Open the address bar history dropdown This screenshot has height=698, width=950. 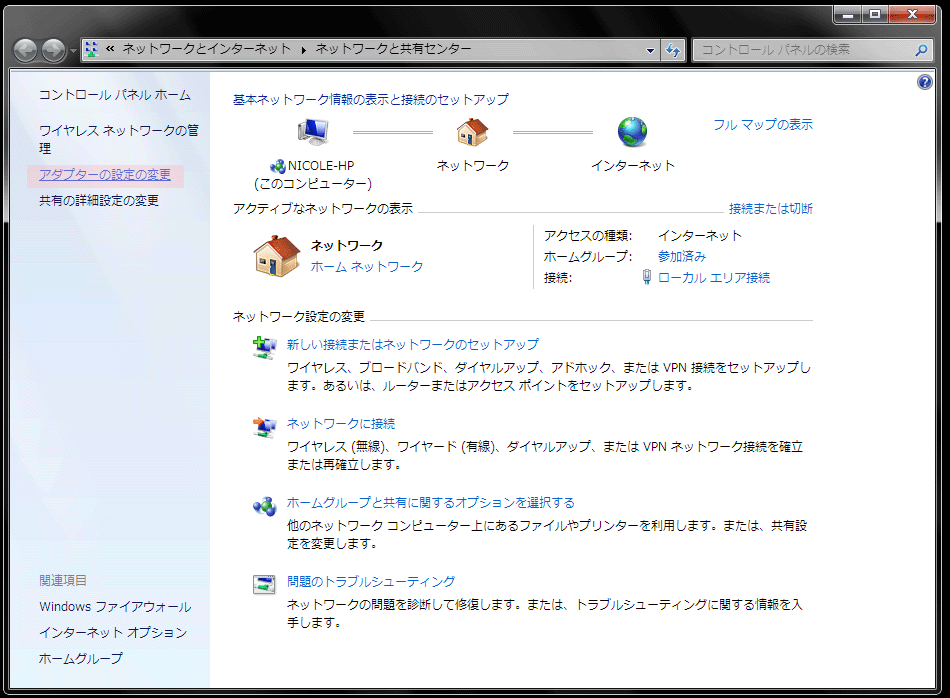click(650, 50)
